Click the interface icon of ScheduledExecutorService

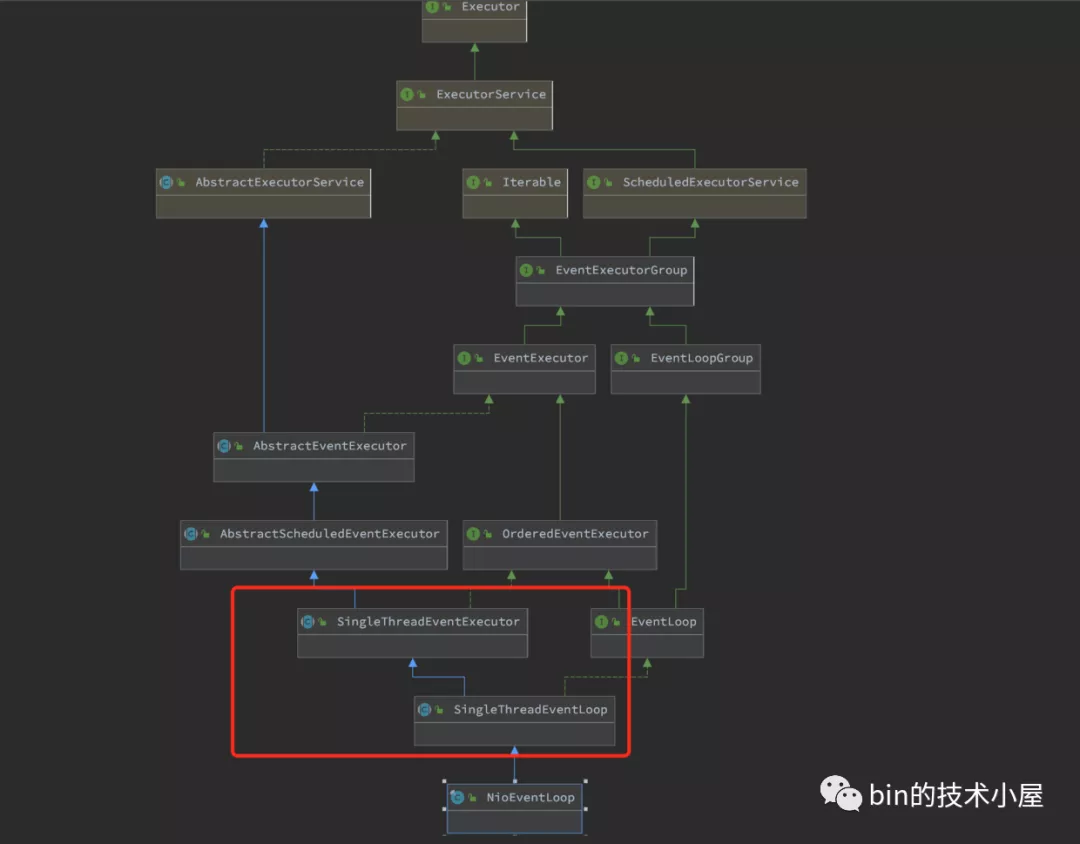[x=593, y=183]
